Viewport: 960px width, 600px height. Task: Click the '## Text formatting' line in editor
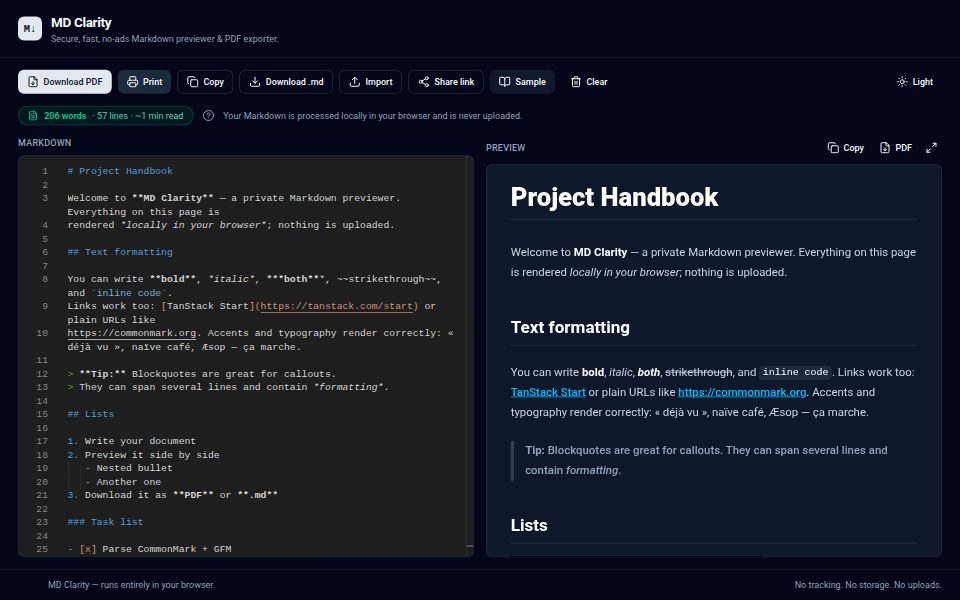coord(120,252)
